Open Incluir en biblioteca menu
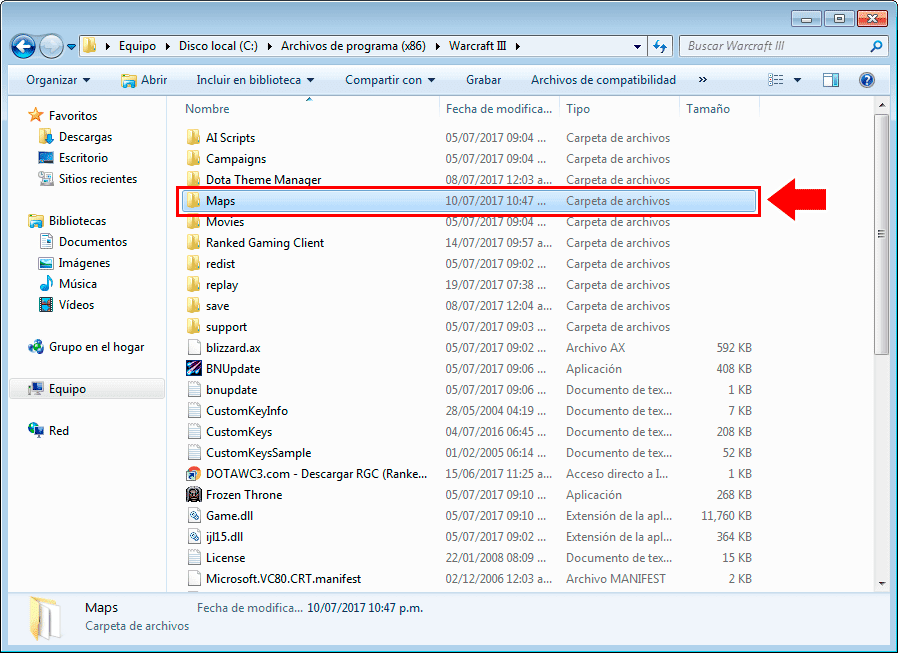Viewport: 898px width, 653px height. pos(255,80)
